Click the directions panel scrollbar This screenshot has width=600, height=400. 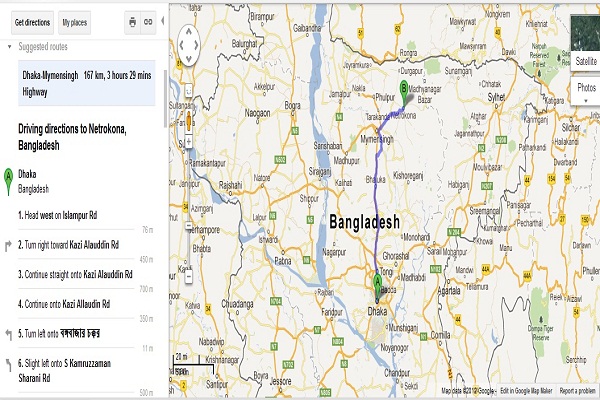(x=165, y=98)
